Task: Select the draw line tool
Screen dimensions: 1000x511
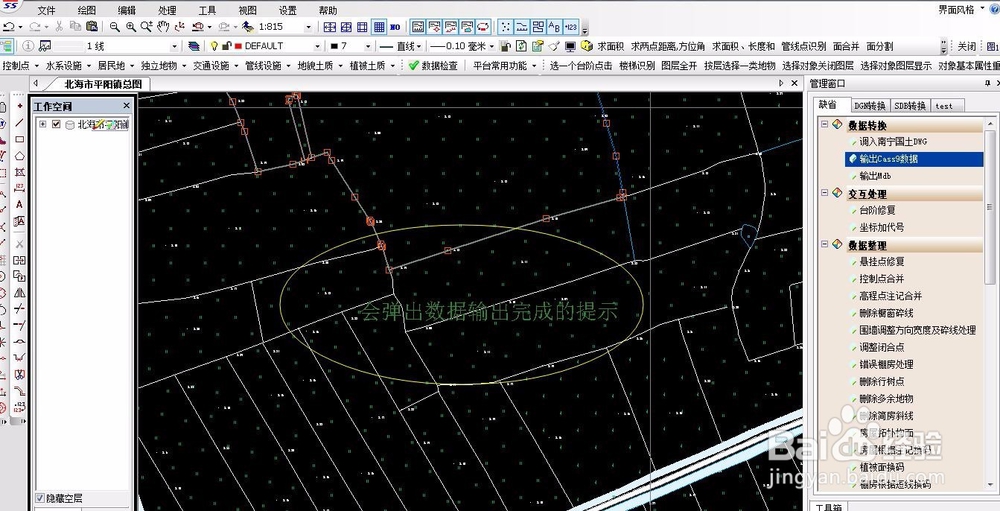Action: click(20, 122)
